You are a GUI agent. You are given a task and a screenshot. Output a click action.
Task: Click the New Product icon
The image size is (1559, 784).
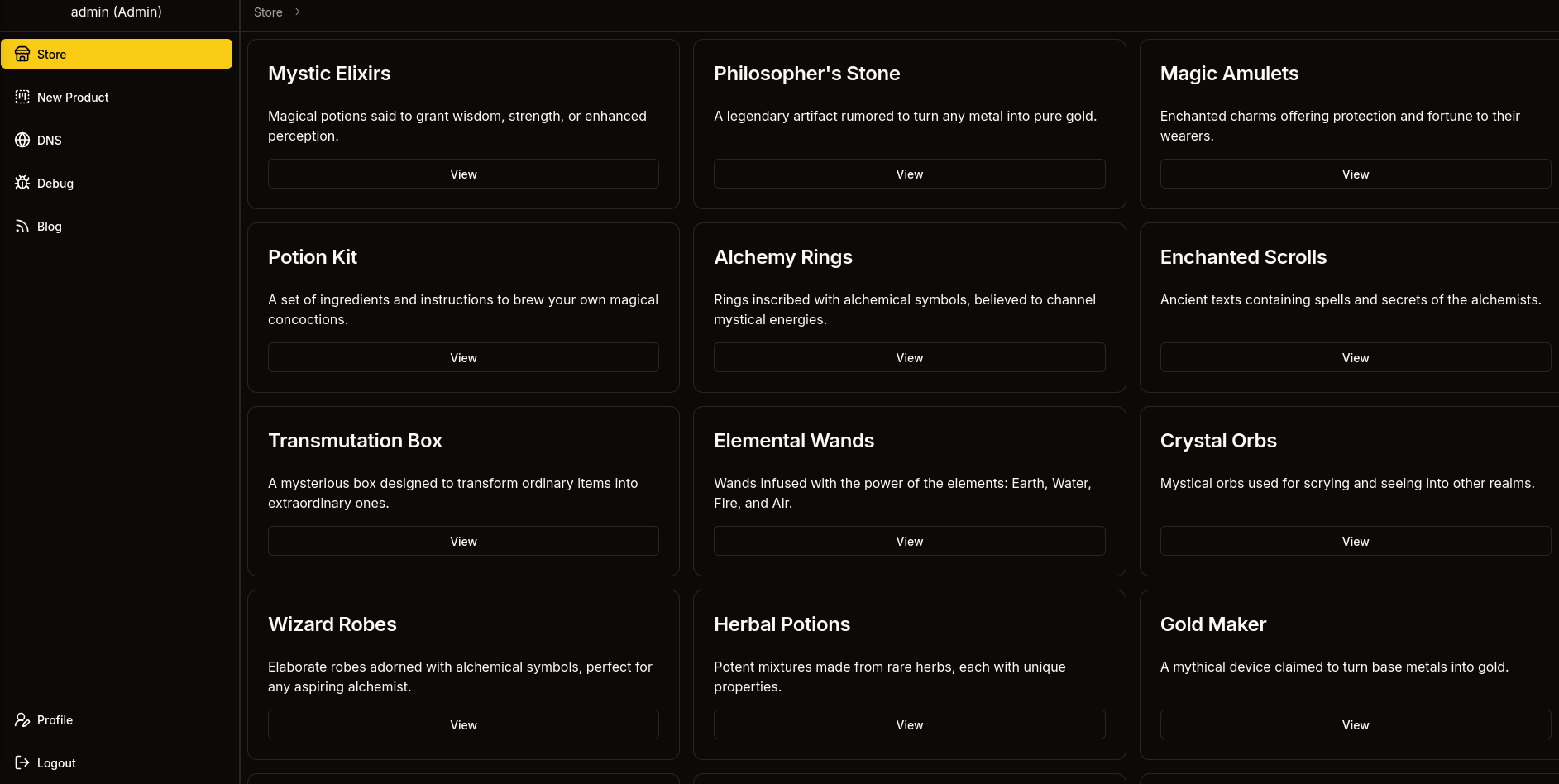click(22, 97)
